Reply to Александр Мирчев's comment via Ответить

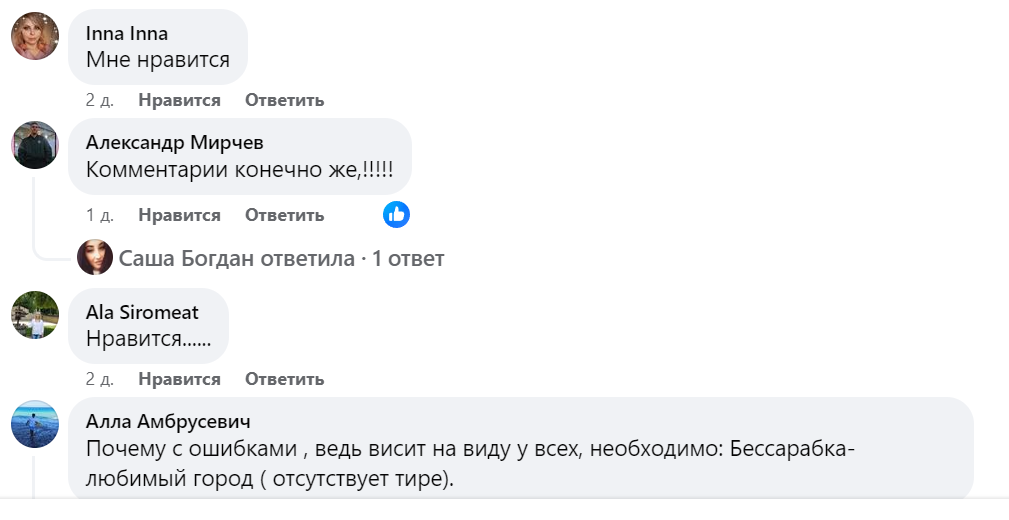[x=284, y=215]
